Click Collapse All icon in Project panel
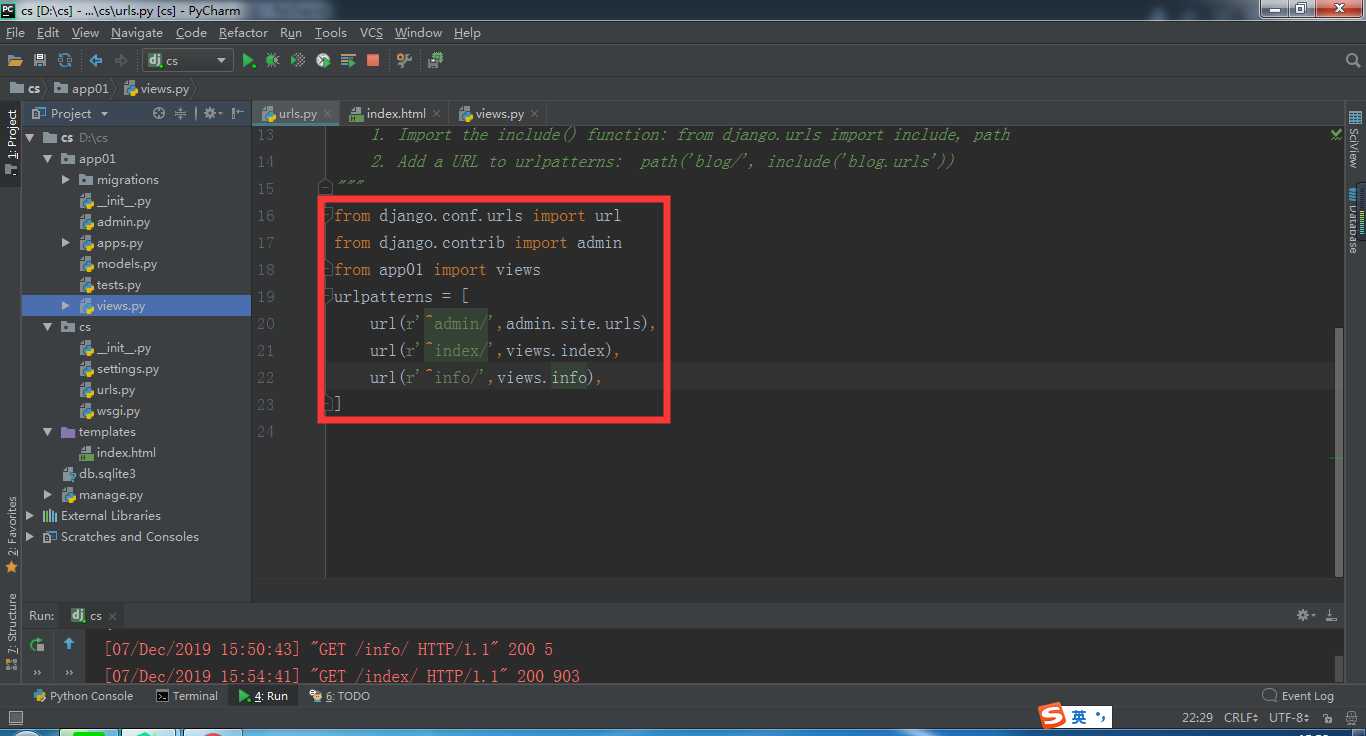 [x=180, y=113]
